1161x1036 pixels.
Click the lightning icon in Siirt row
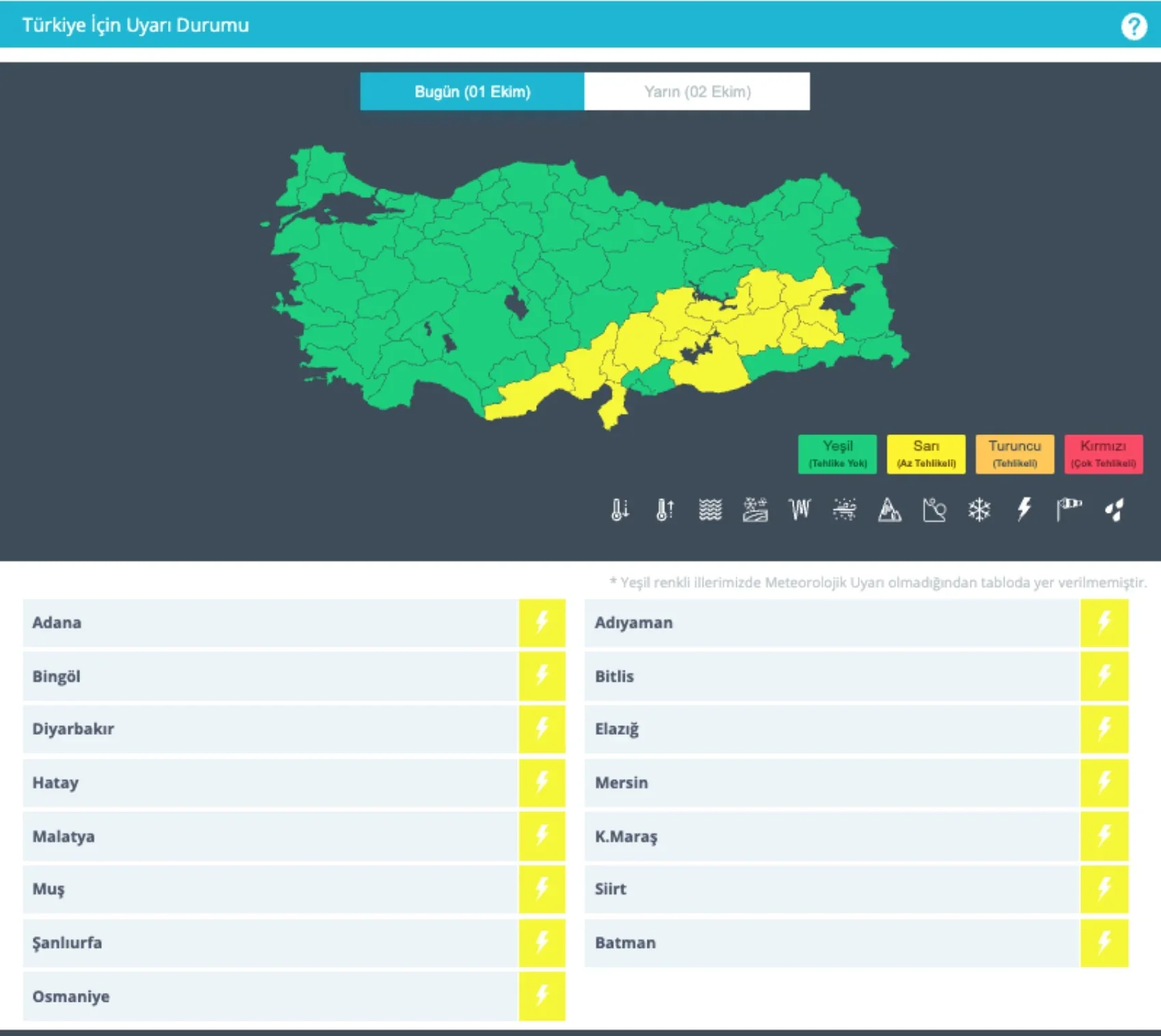tap(1104, 888)
